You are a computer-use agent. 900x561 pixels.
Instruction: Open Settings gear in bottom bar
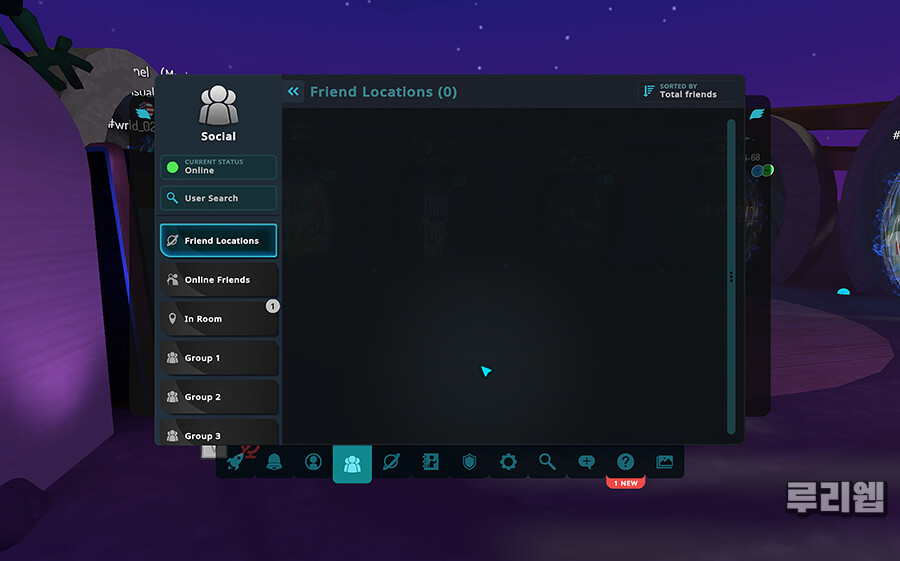(x=508, y=462)
